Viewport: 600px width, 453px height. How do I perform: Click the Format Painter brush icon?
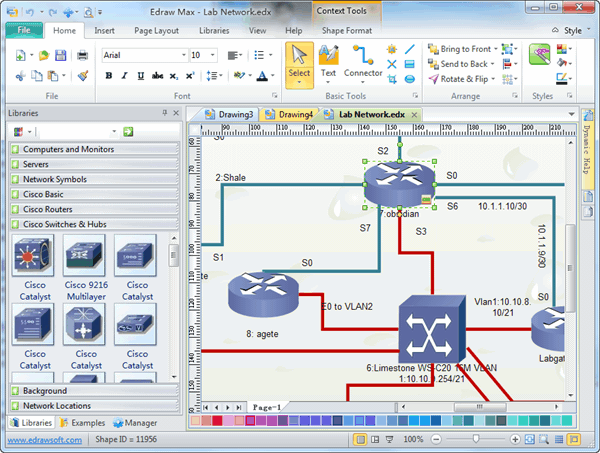click(82, 75)
